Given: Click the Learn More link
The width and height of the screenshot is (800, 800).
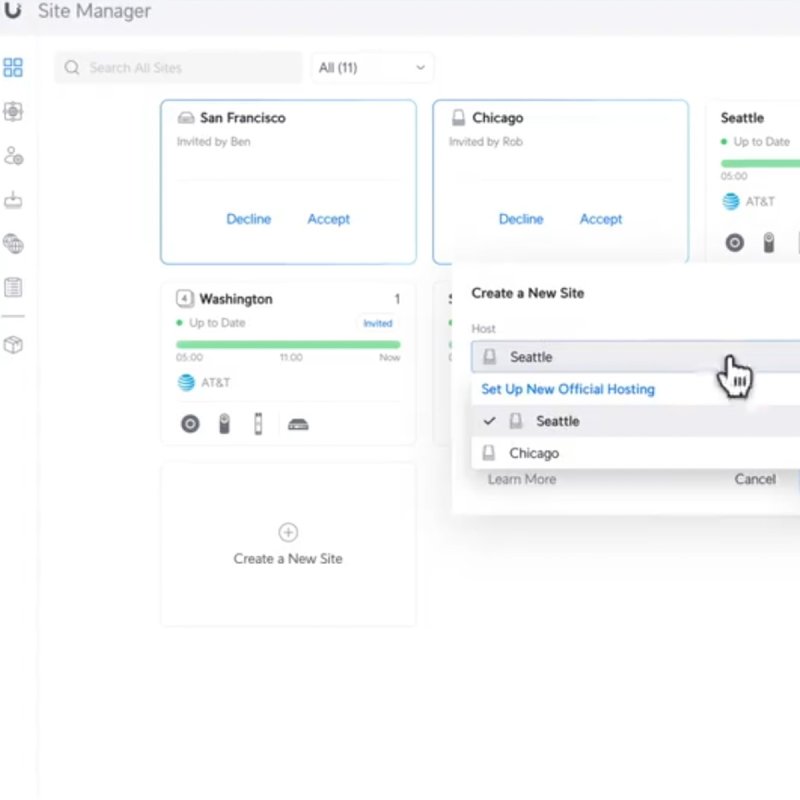Looking at the screenshot, I should (521, 479).
